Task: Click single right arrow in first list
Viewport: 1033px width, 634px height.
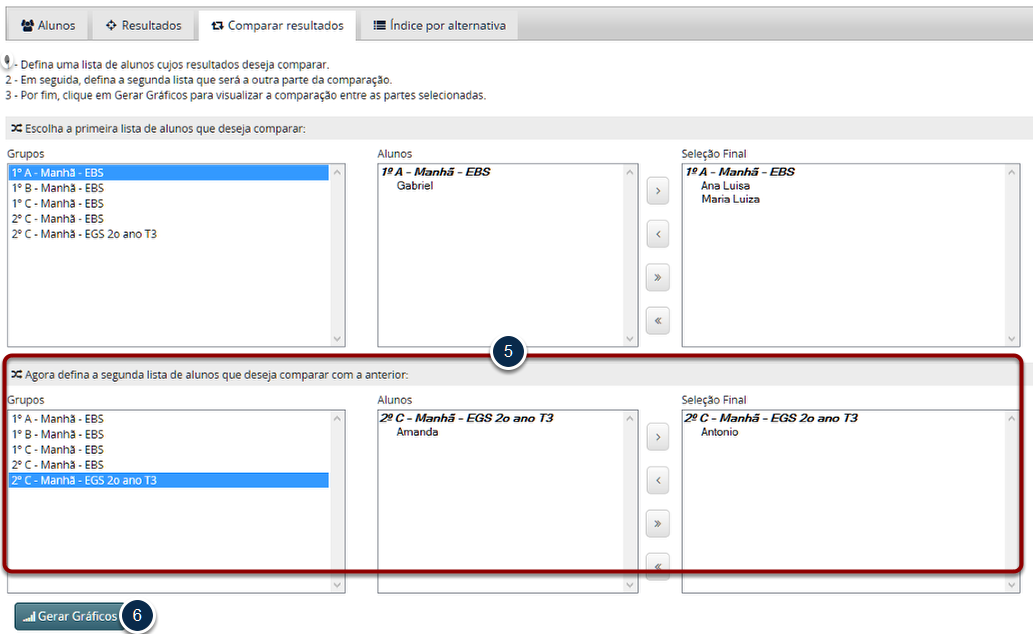Action: tap(657, 192)
